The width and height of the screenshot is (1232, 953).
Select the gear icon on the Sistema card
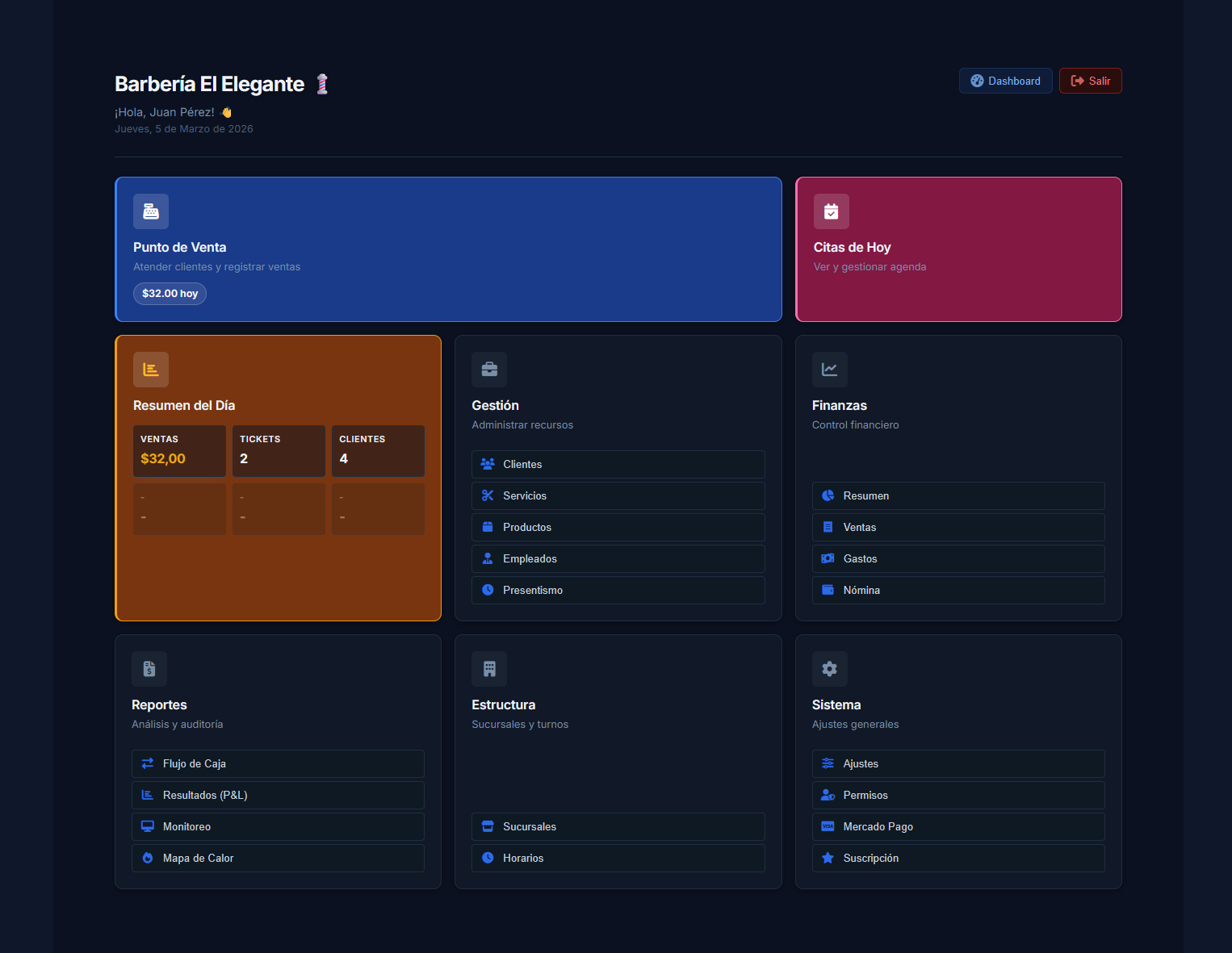(x=830, y=669)
